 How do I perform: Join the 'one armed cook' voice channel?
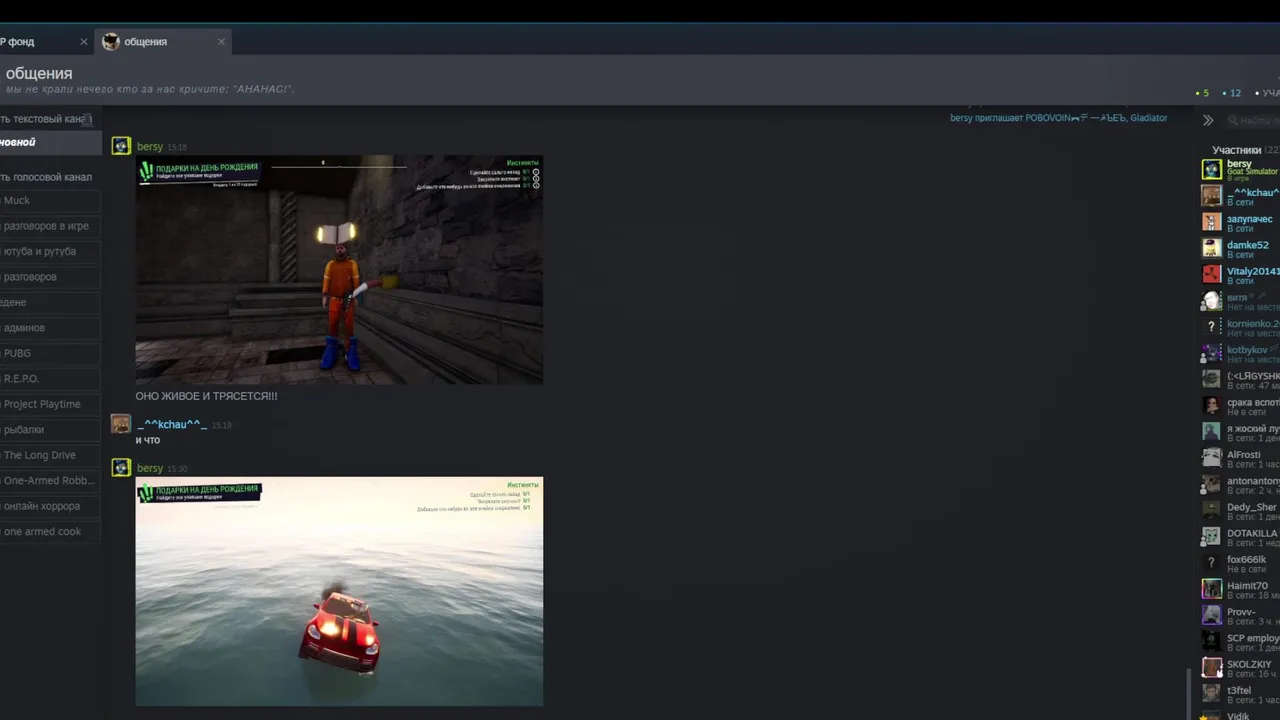[50, 532]
